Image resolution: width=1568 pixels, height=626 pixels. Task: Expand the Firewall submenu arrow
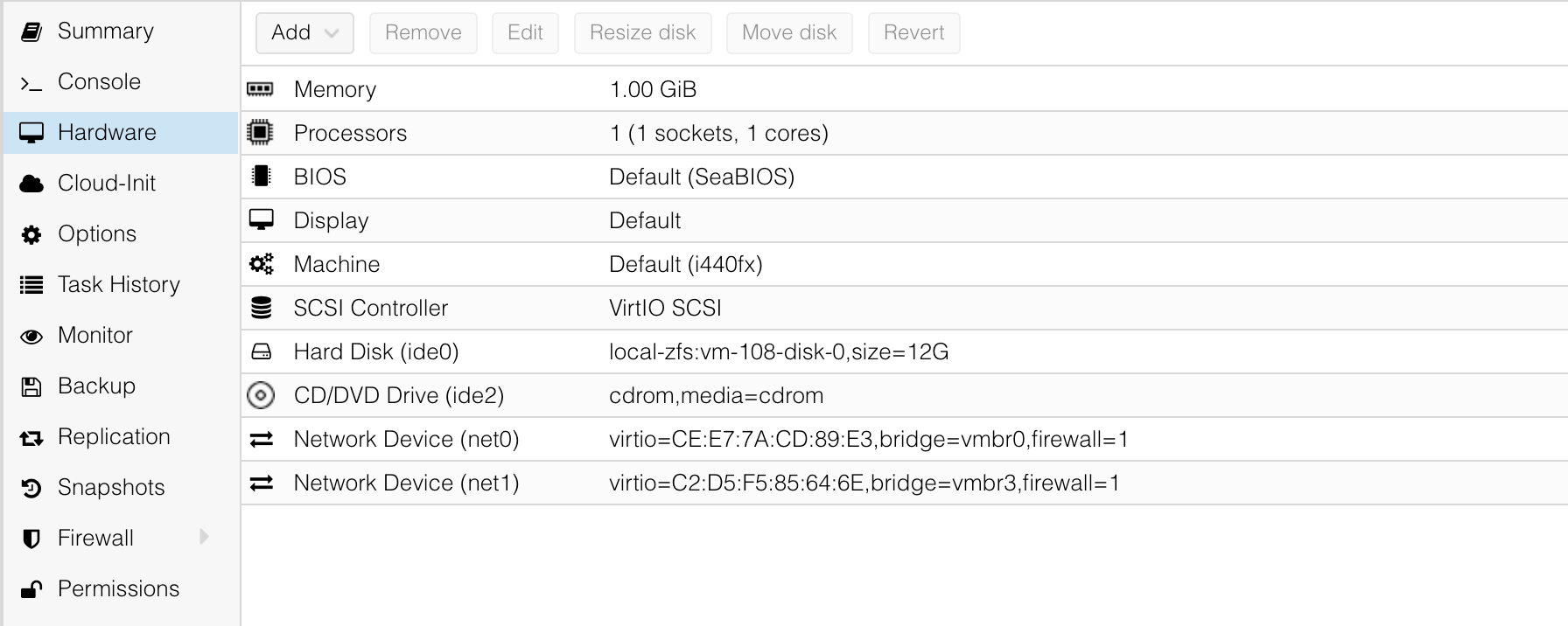coord(205,537)
